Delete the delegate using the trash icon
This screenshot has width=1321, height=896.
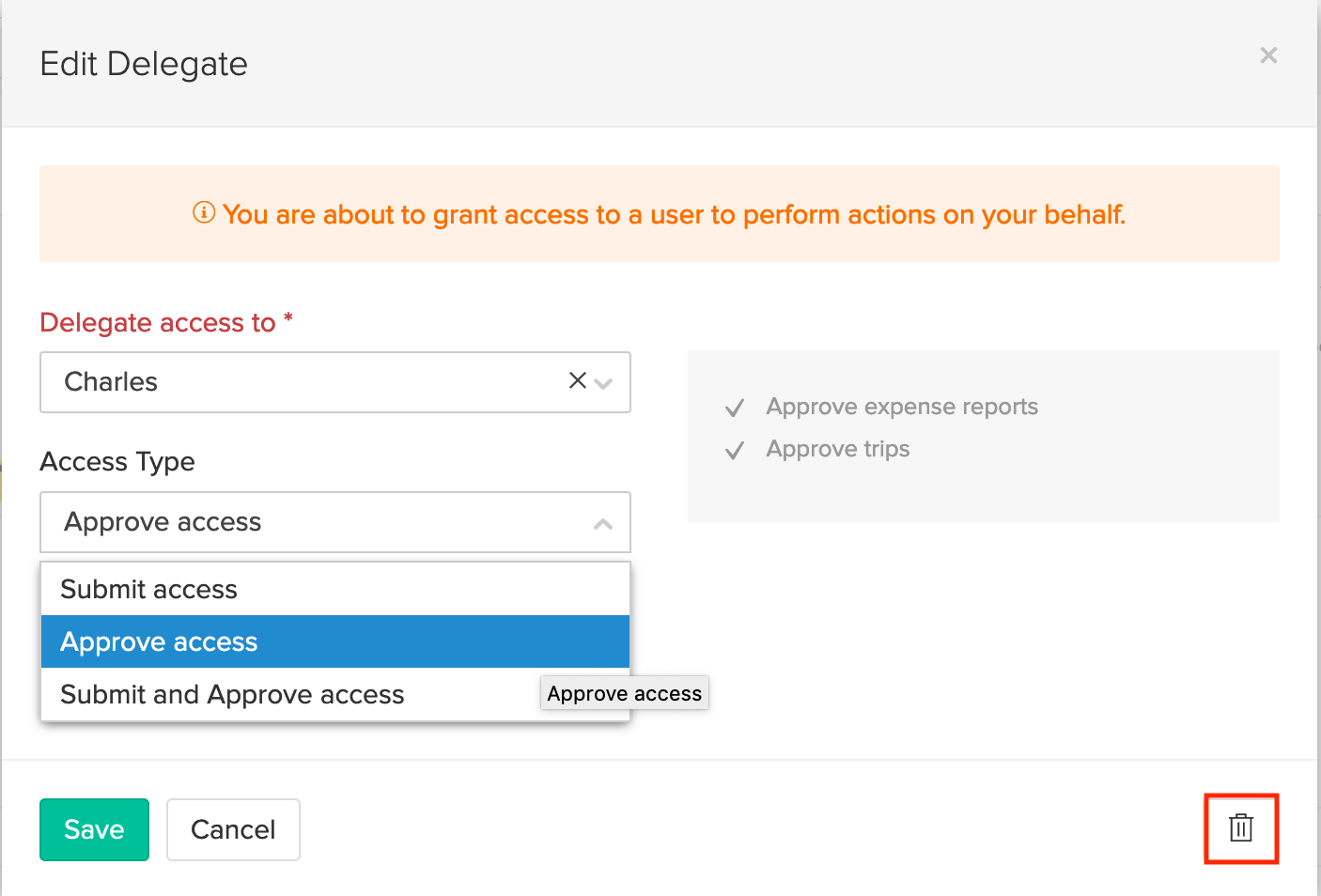coord(1240,828)
